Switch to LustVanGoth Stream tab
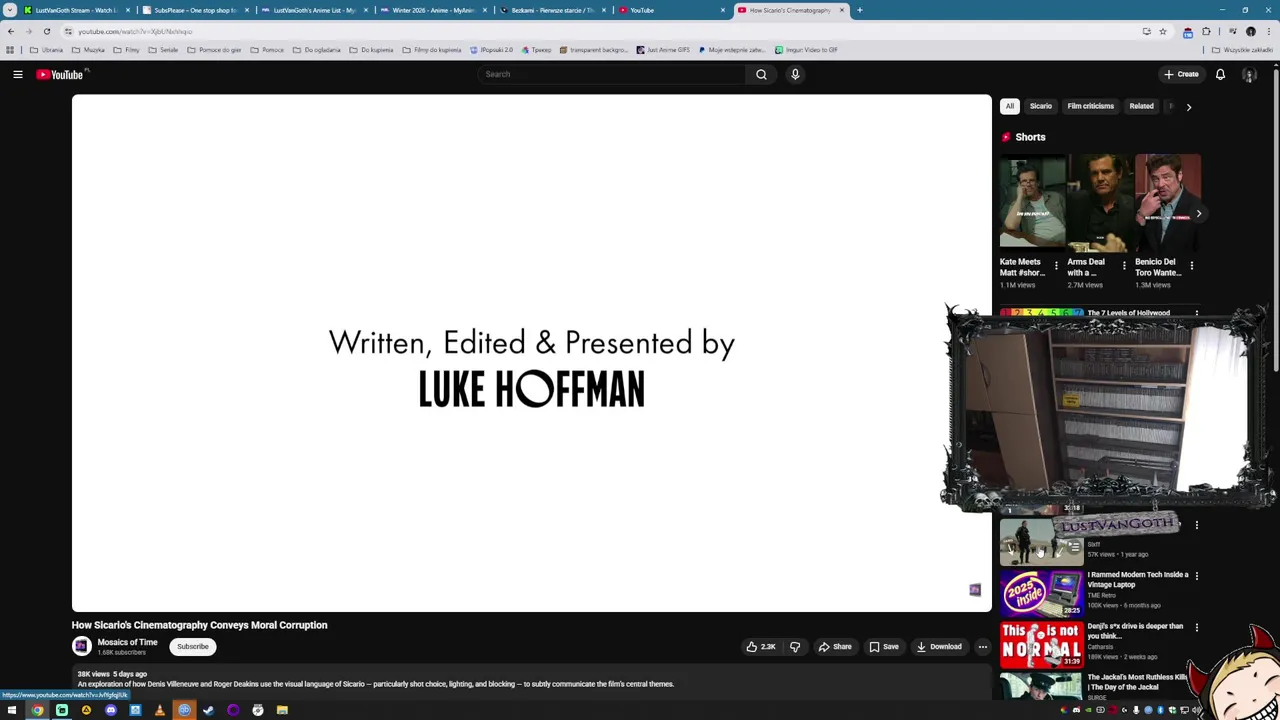The image size is (1280, 720). coord(76,10)
